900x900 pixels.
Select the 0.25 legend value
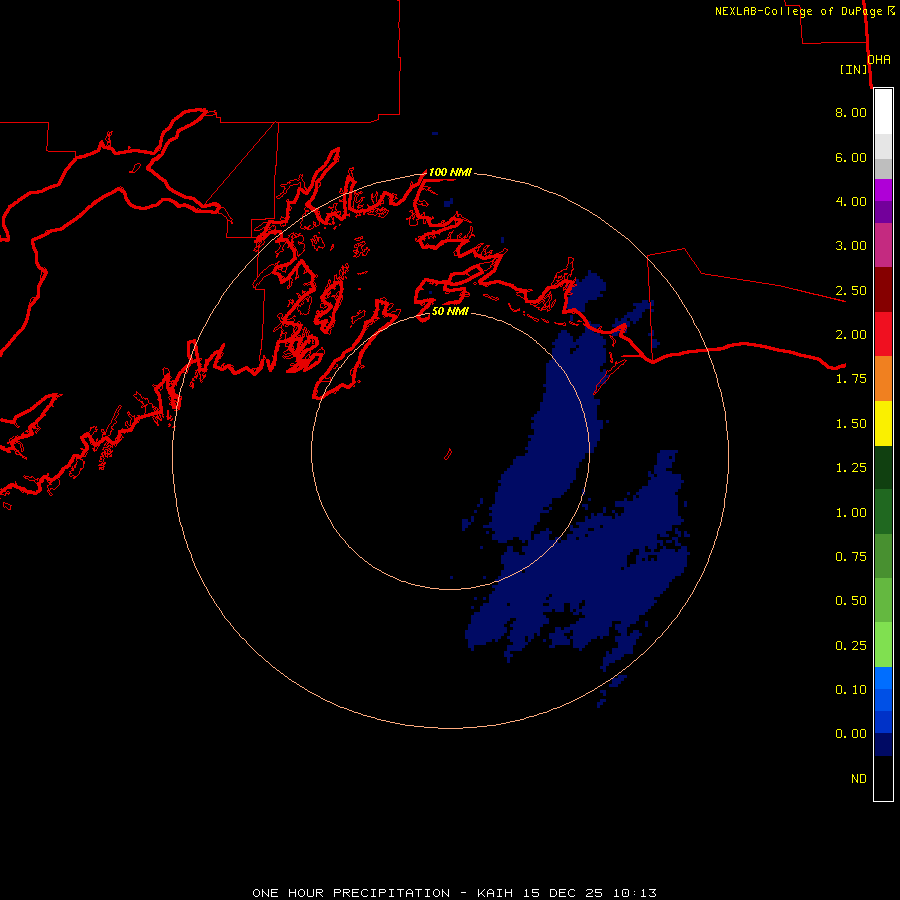coord(851,646)
